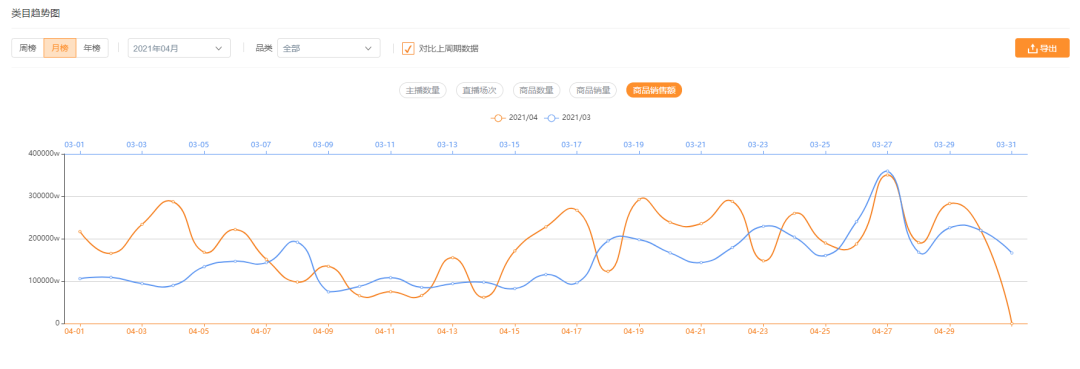Click the 04-09 bottom axis label

pos(323,331)
